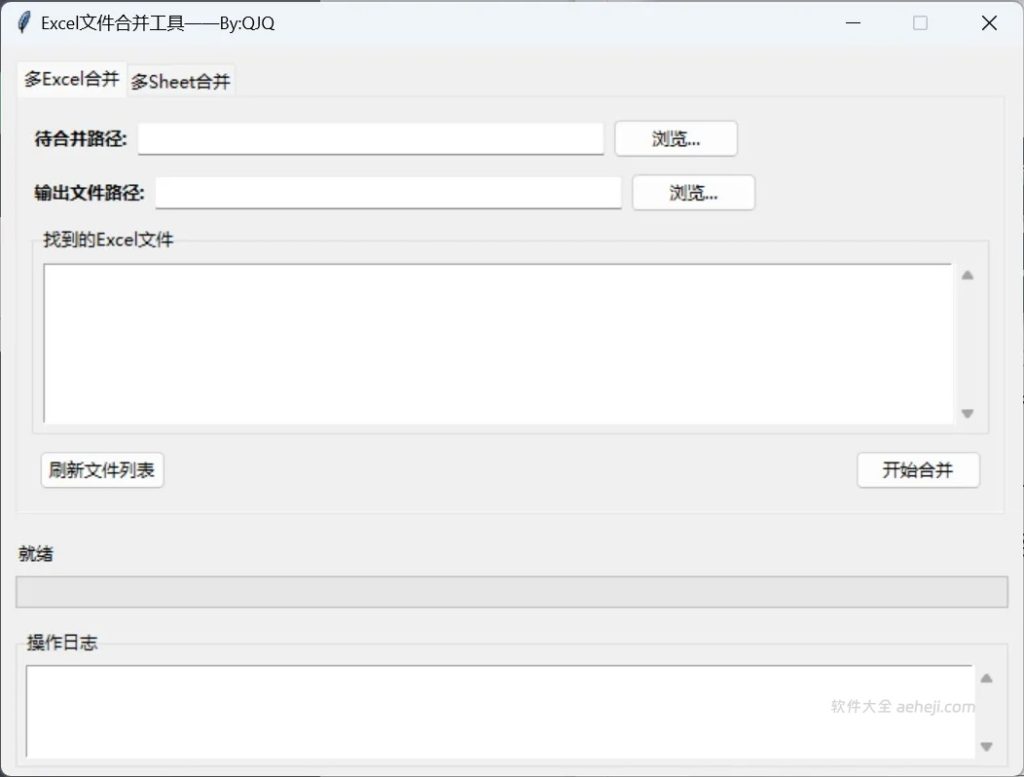Click the minimize button in the title bar
The height and width of the screenshot is (777, 1024).
(851, 22)
